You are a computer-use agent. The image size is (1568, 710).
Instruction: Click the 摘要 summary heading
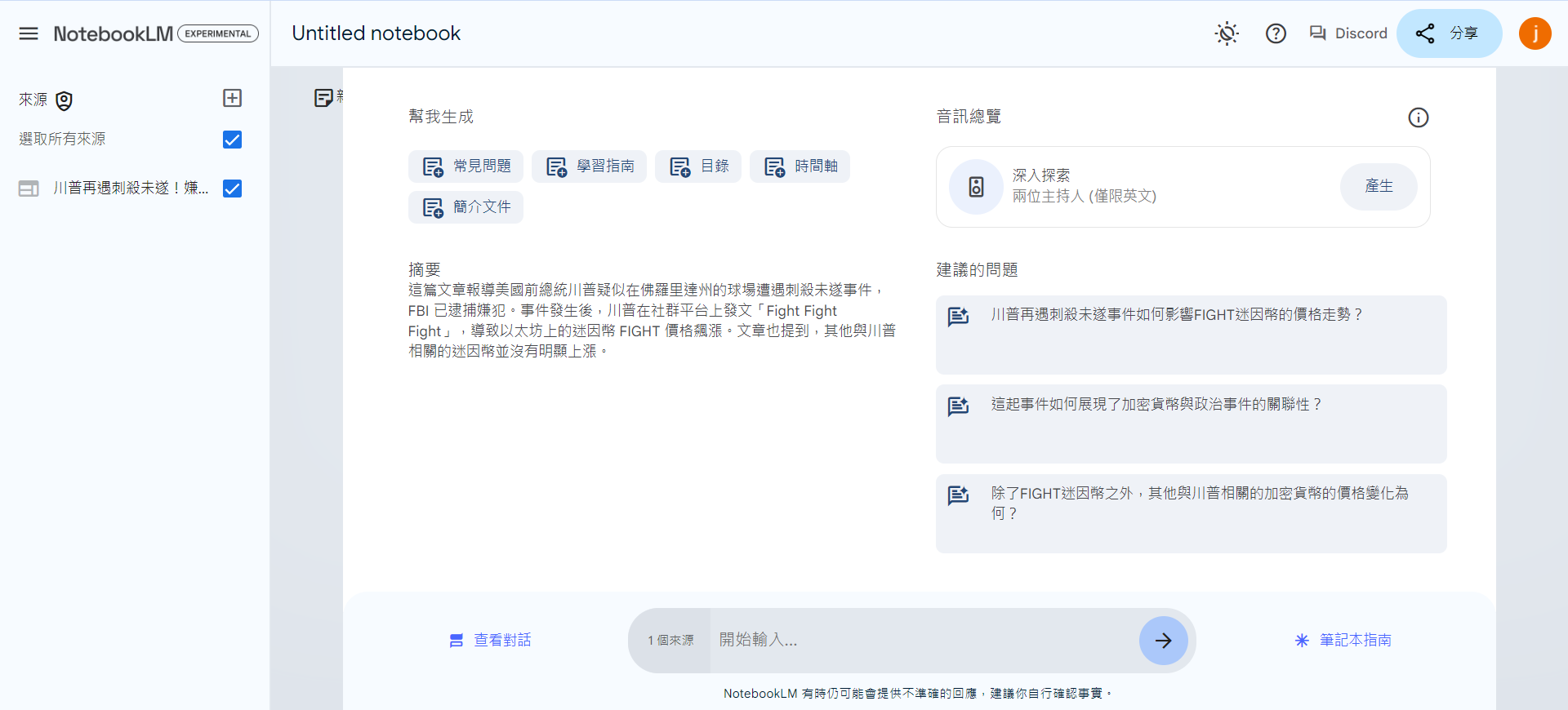425,269
